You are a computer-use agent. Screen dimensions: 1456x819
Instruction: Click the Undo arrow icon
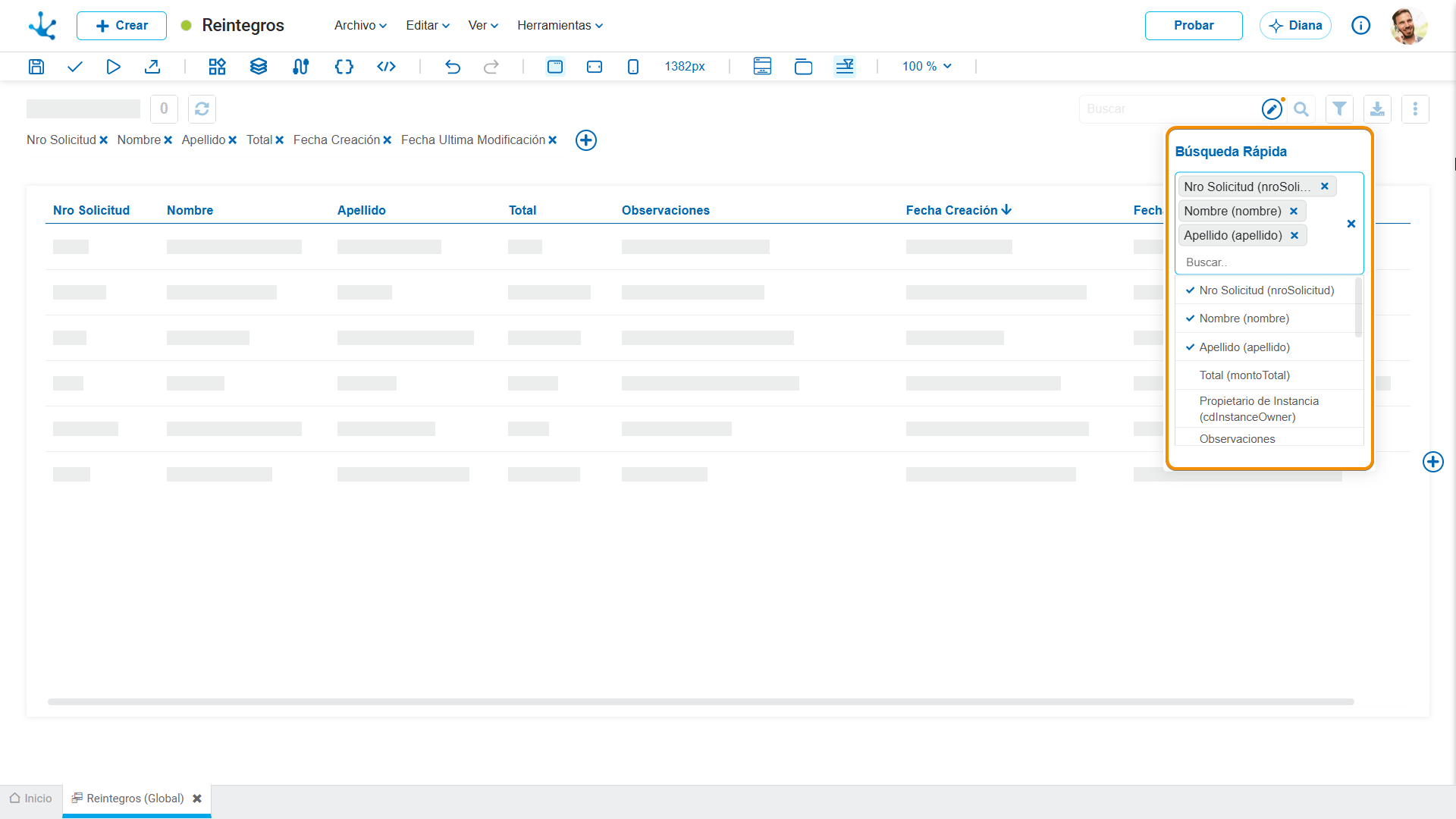[x=453, y=67]
